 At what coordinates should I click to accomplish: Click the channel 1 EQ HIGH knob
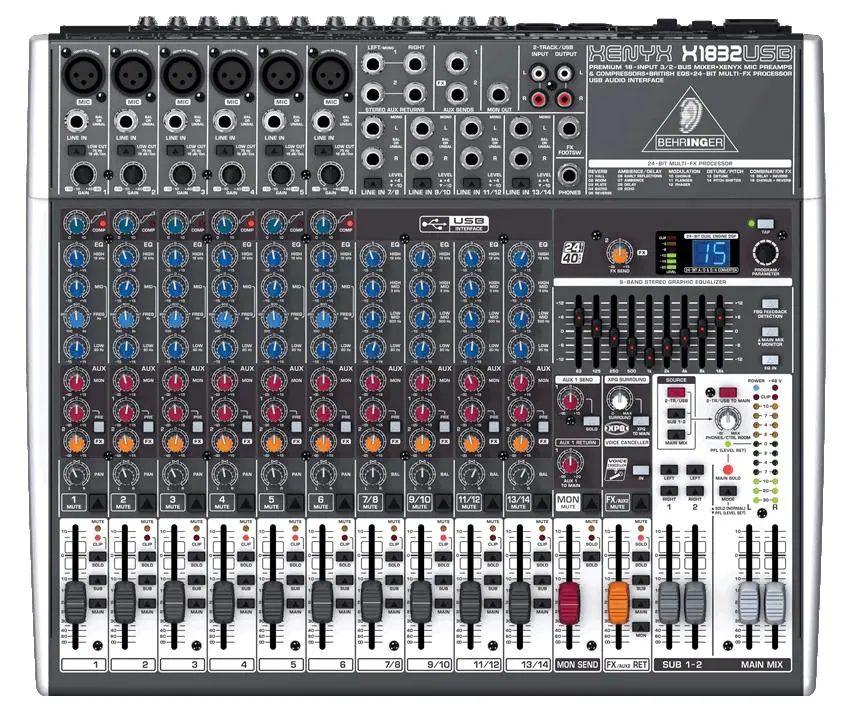click(77, 256)
